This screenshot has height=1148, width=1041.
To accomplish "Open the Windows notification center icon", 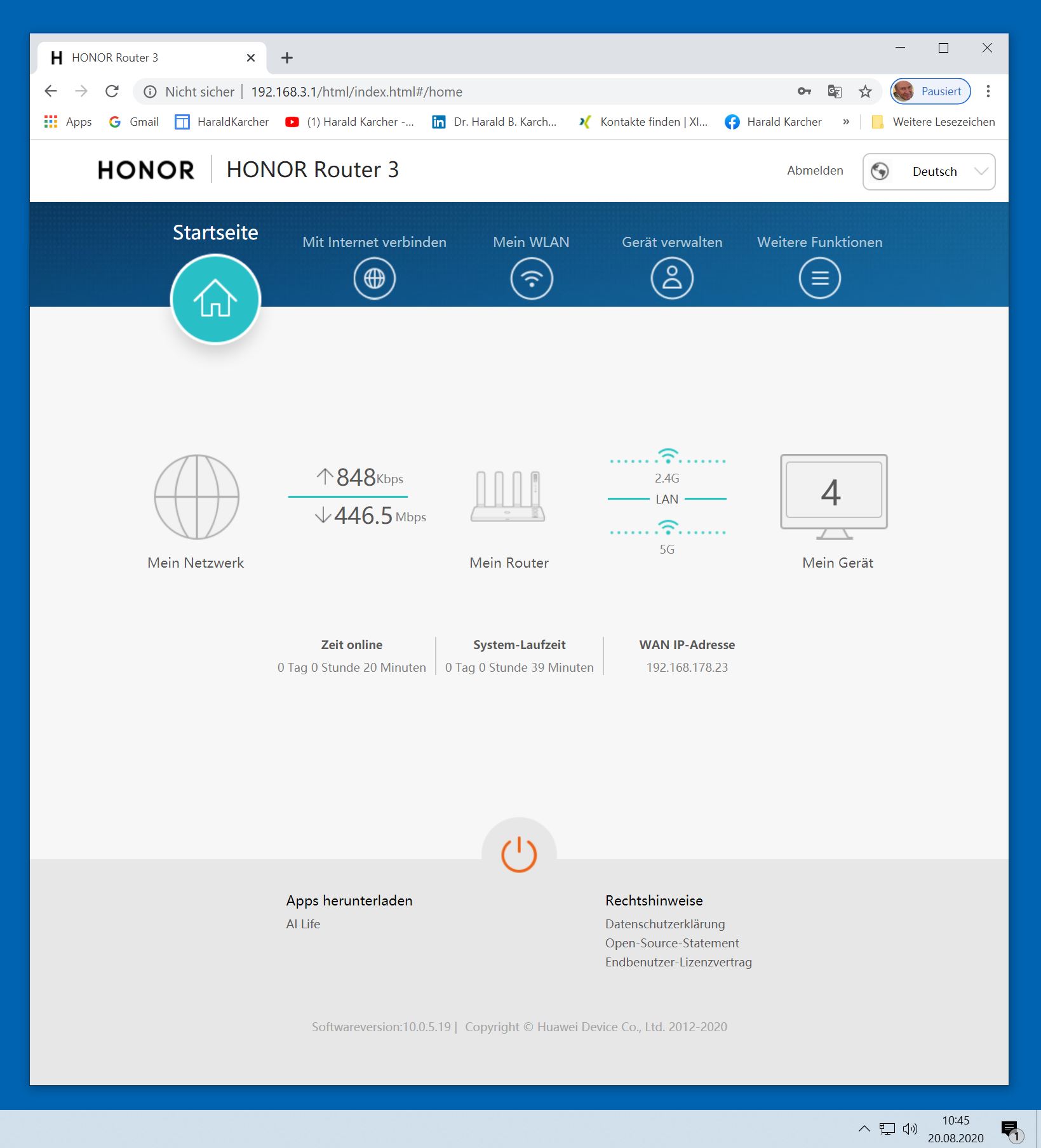I will (x=1011, y=1131).
